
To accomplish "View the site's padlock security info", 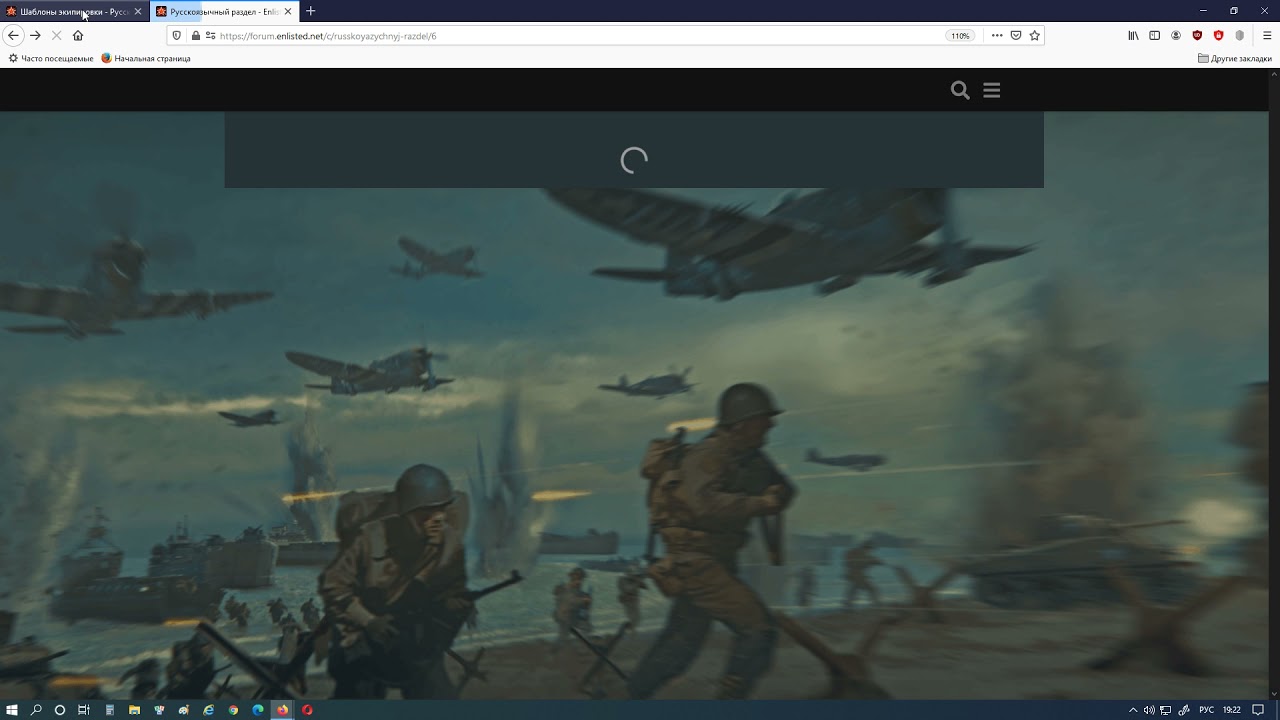I will pyautogui.click(x=195, y=35).
